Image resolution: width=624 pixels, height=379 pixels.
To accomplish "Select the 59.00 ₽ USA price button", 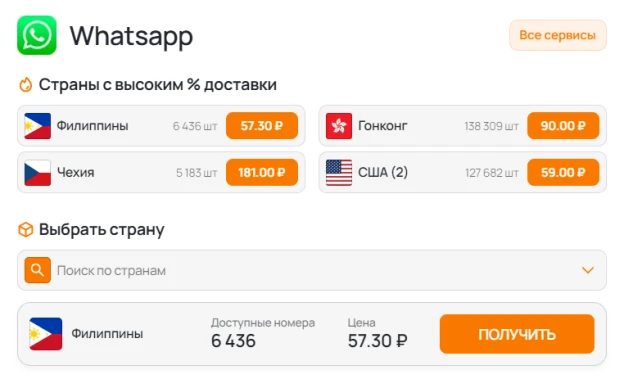I will (563, 172).
